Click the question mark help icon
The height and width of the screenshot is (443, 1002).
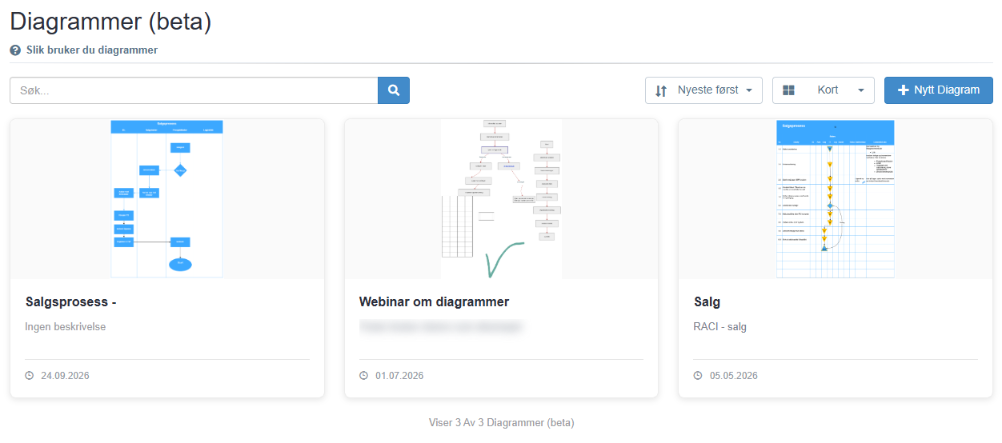[x=15, y=50]
